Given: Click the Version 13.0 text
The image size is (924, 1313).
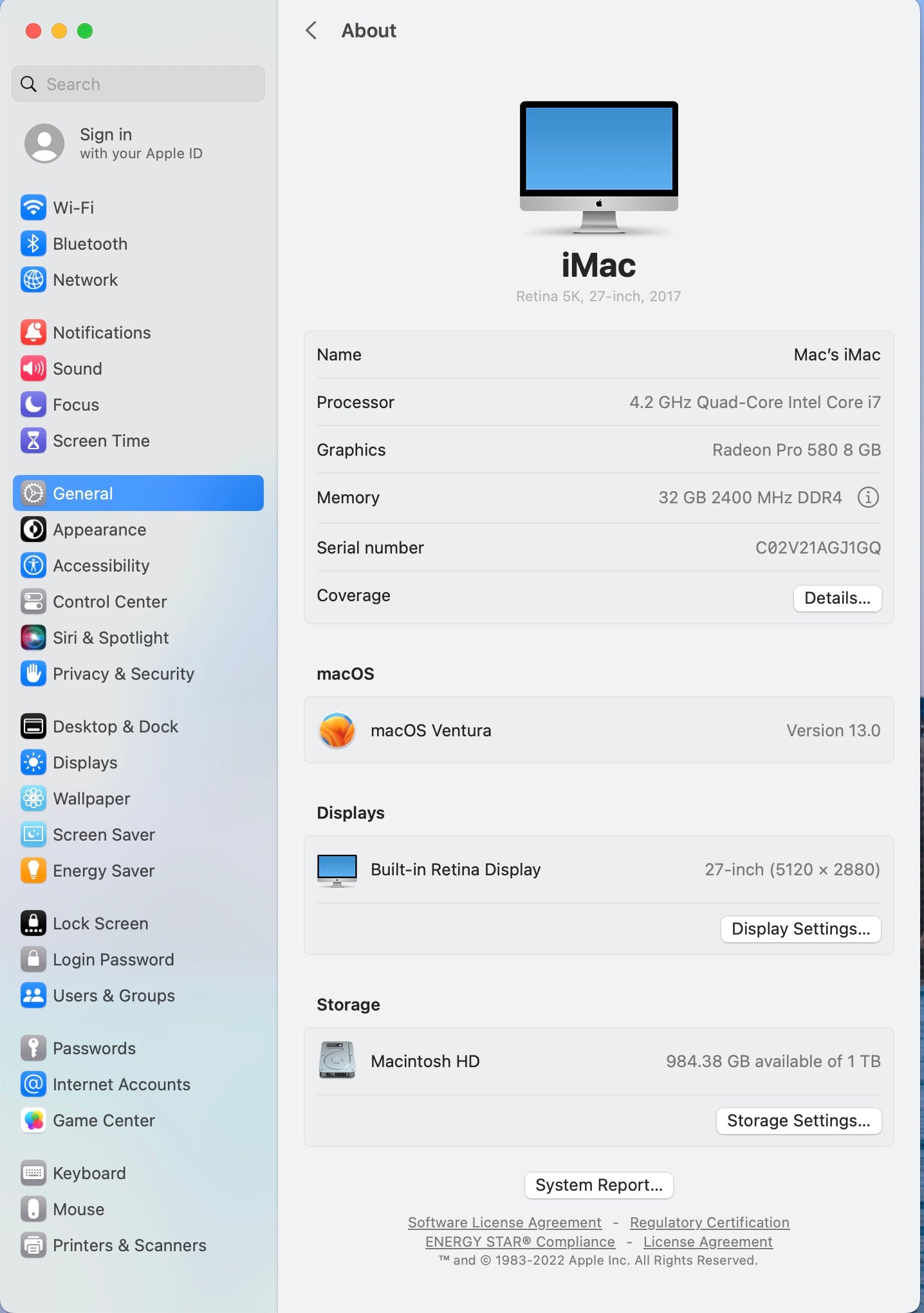Looking at the screenshot, I should tap(833, 731).
